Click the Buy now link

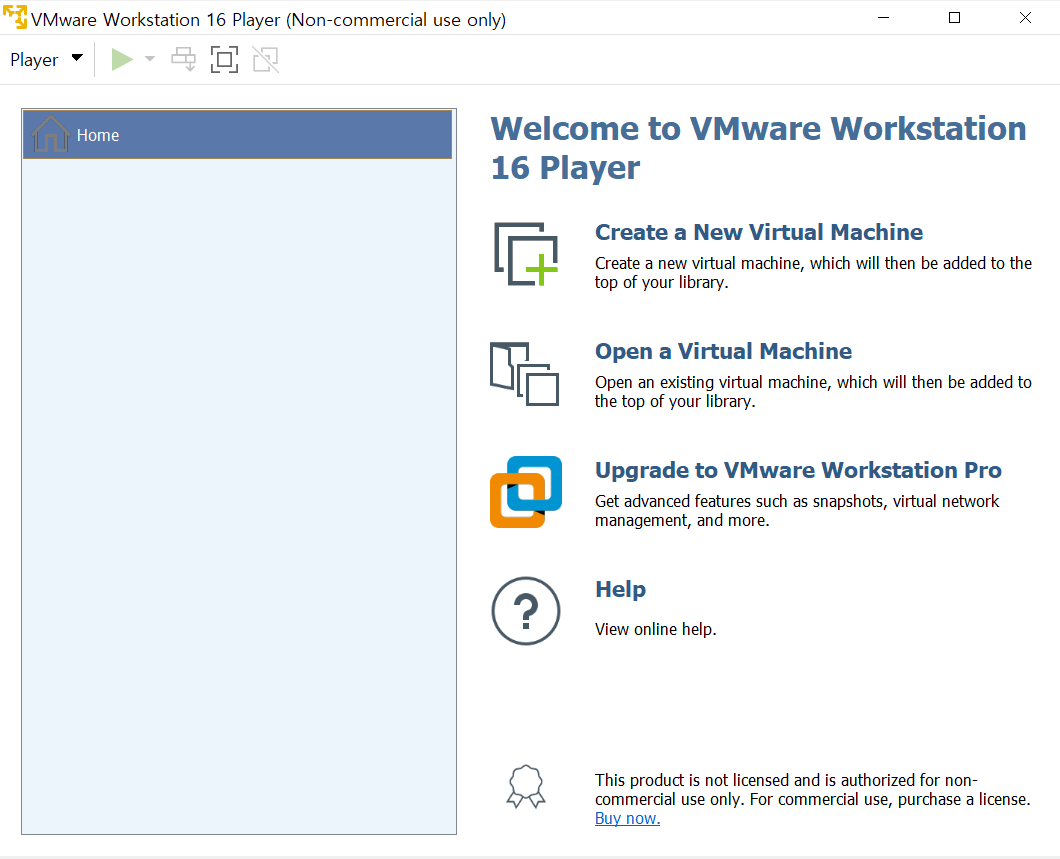[x=626, y=817]
